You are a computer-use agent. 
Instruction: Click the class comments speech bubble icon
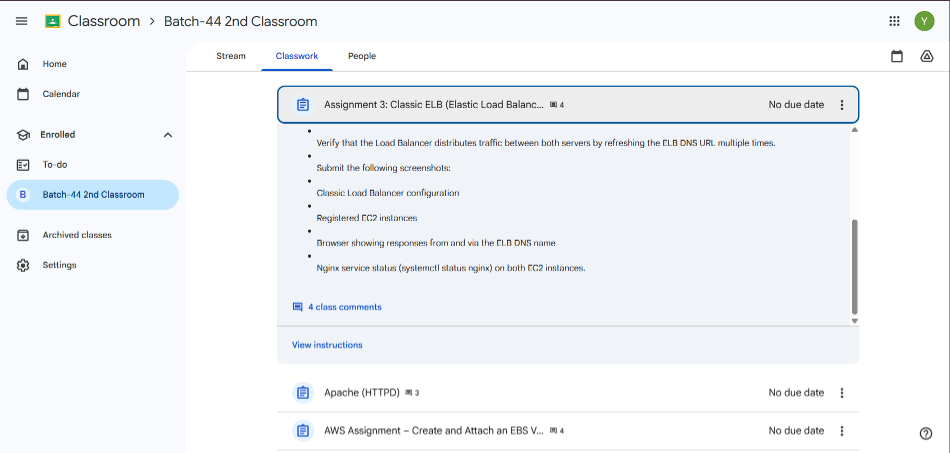(x=297, y=307)
